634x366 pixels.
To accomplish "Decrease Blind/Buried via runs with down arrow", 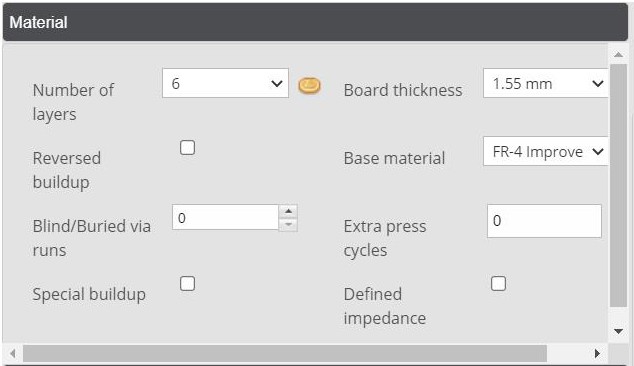I will click(288, 224).
